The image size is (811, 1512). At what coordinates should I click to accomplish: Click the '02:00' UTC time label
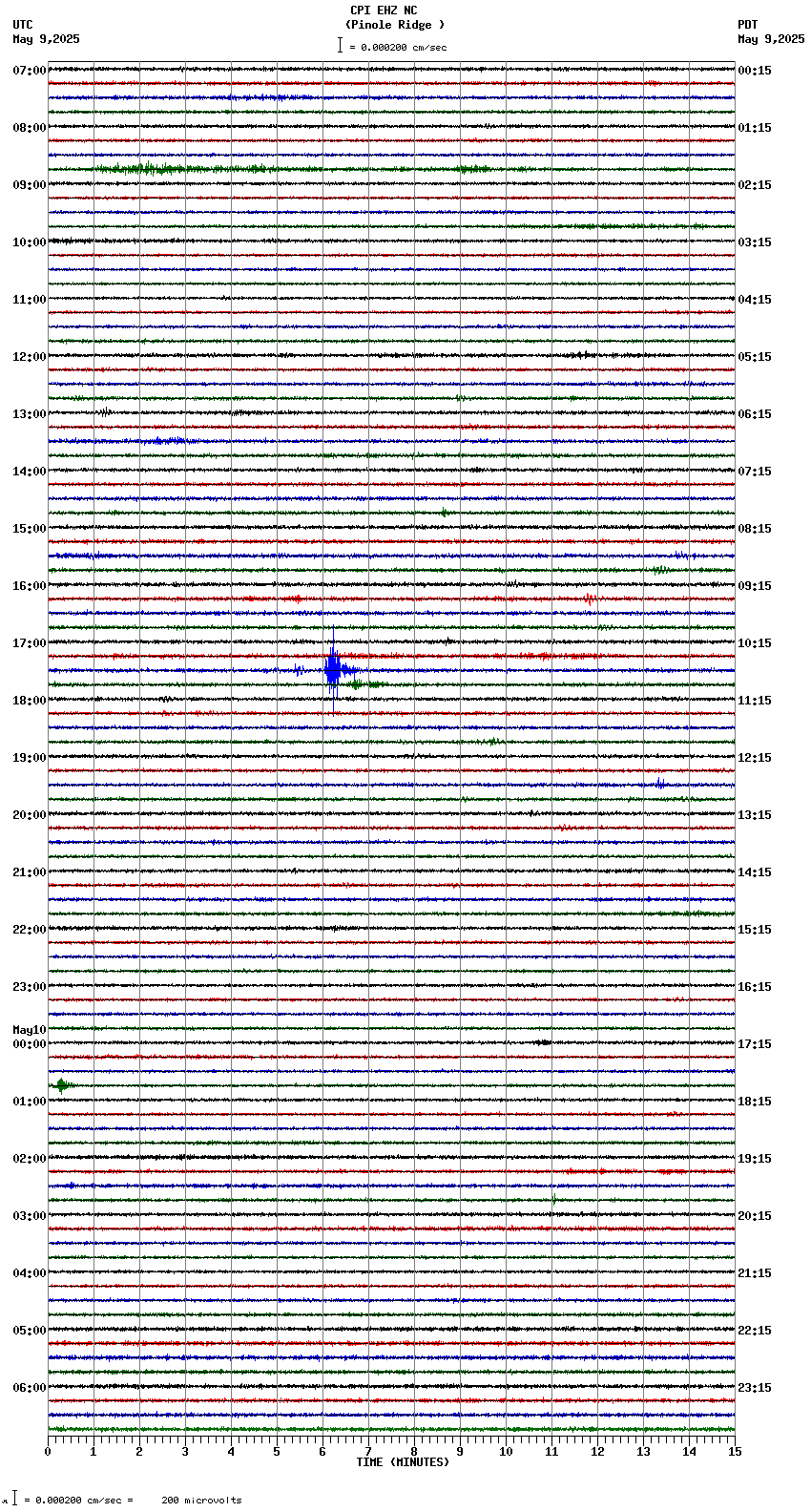(30, 1159)
